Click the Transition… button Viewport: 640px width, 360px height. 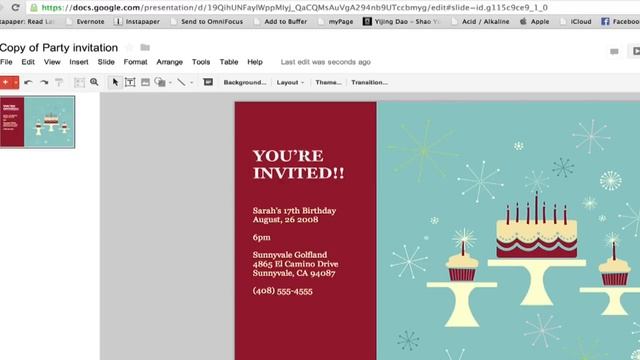[x=369, y=82]
